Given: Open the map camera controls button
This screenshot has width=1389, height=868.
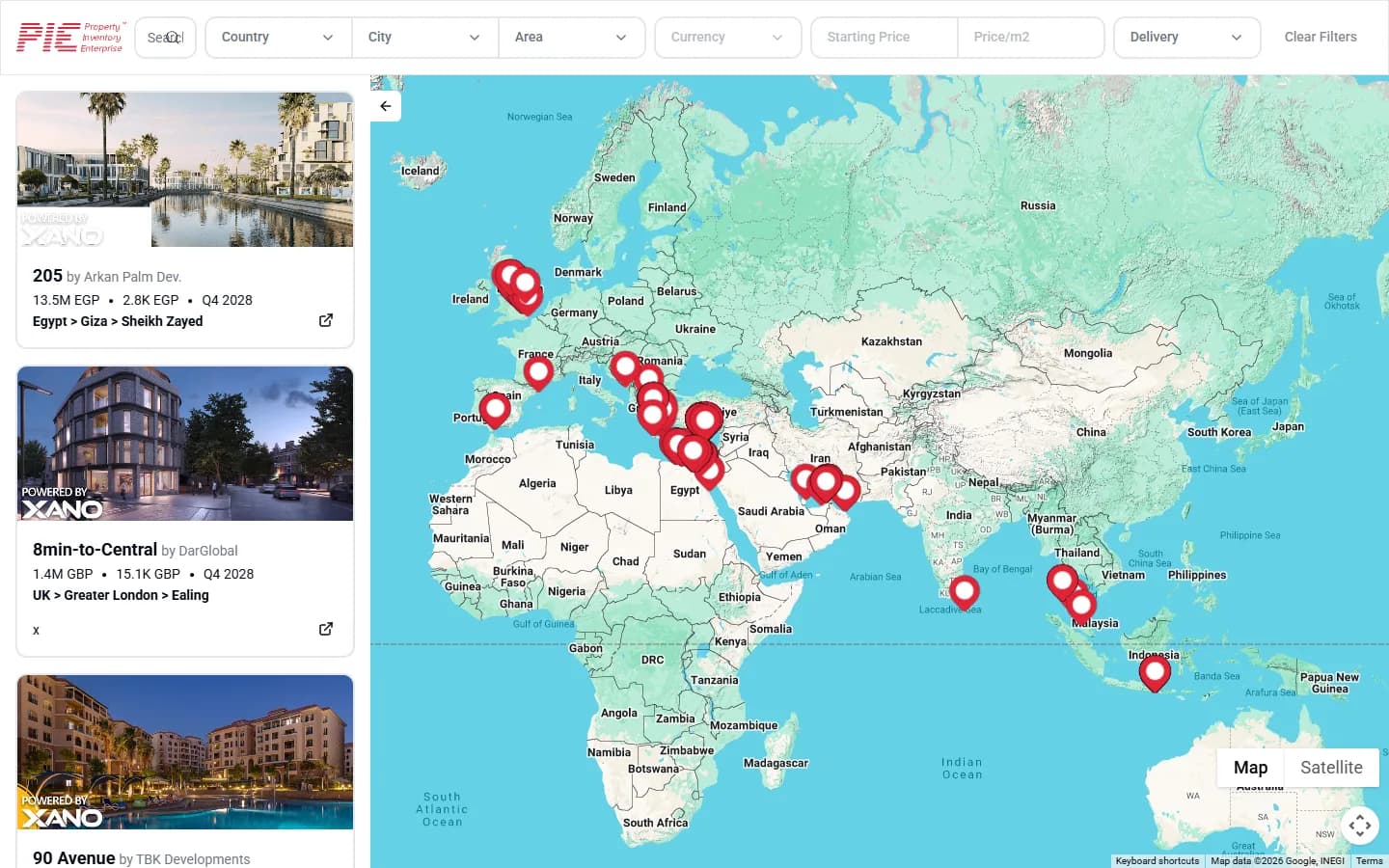Looking at the screenshot, I should coord(1360,826).
